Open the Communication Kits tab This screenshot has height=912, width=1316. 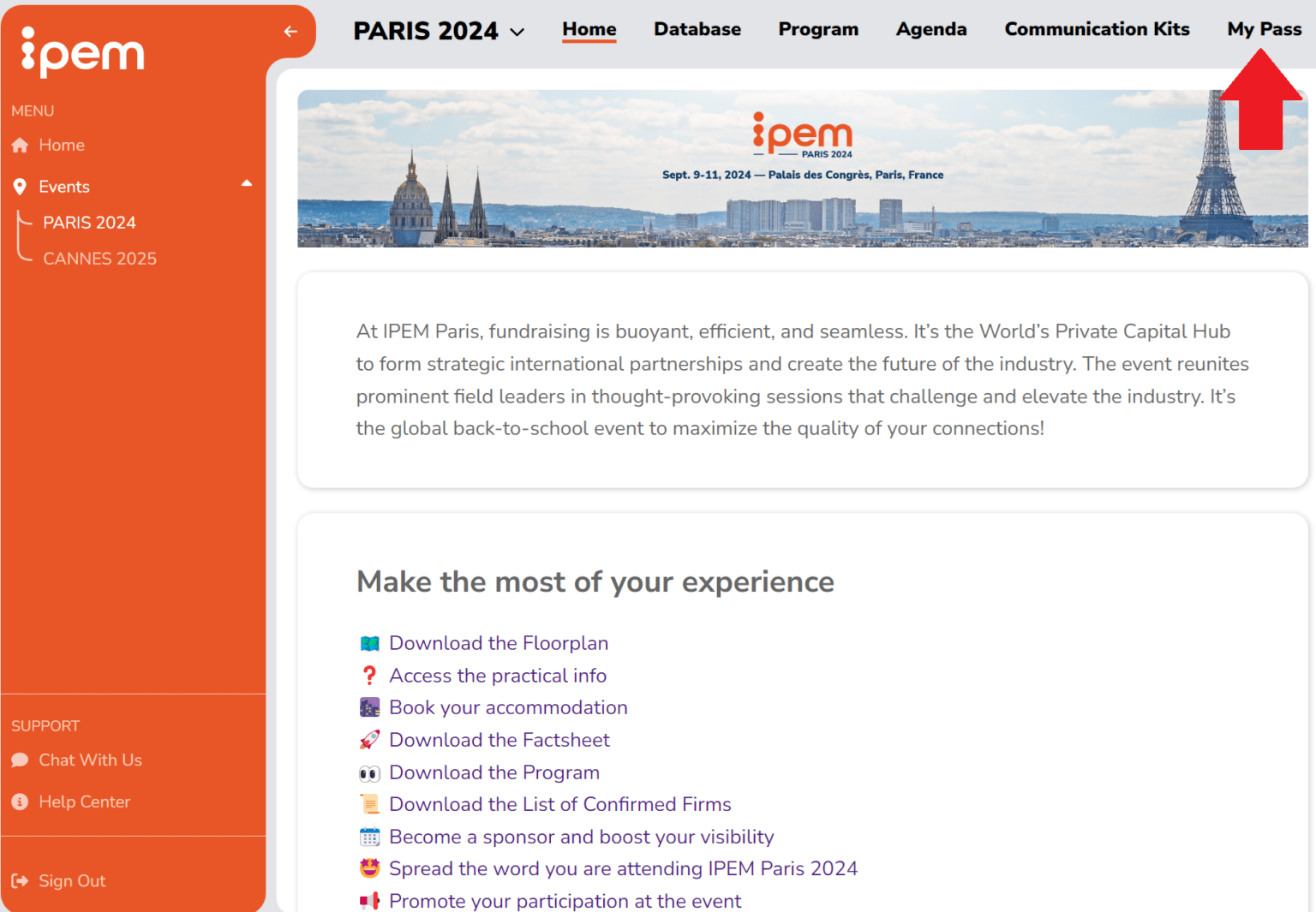coord(1097,29)
